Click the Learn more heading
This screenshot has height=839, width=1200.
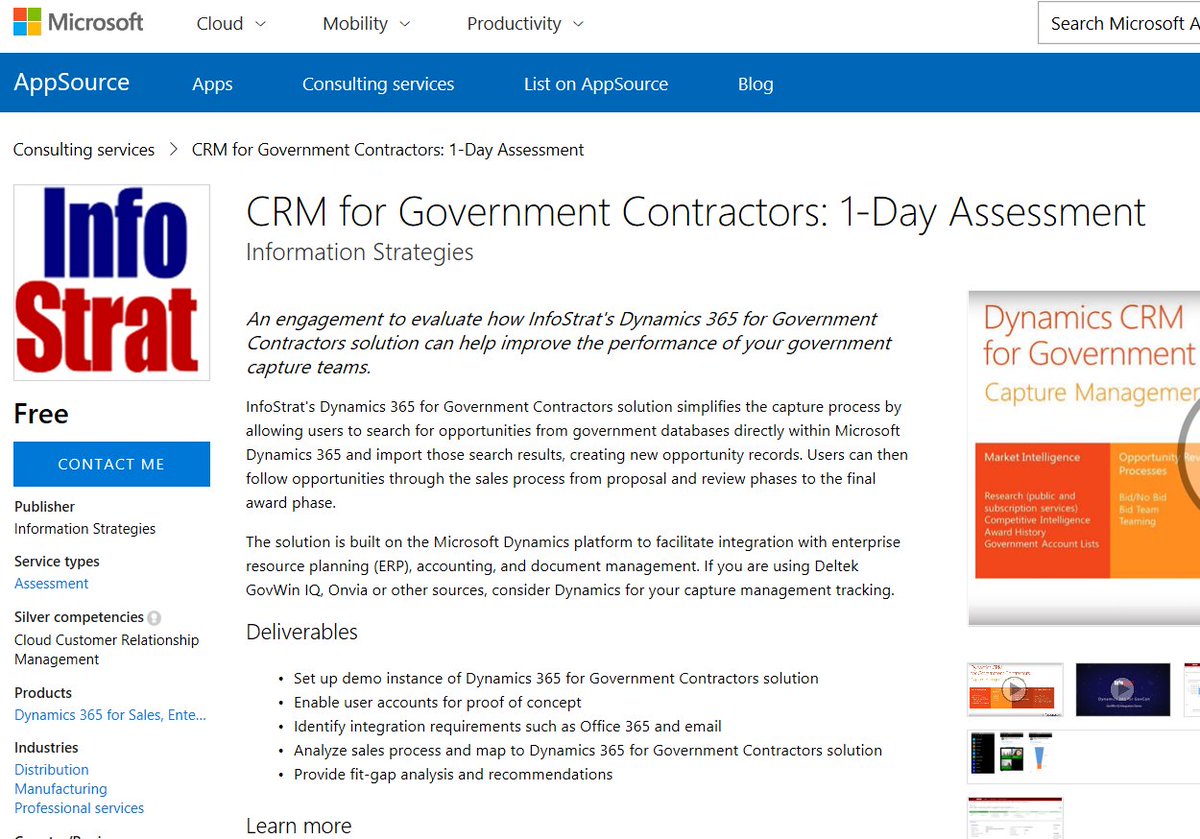[x=299, y=826]
